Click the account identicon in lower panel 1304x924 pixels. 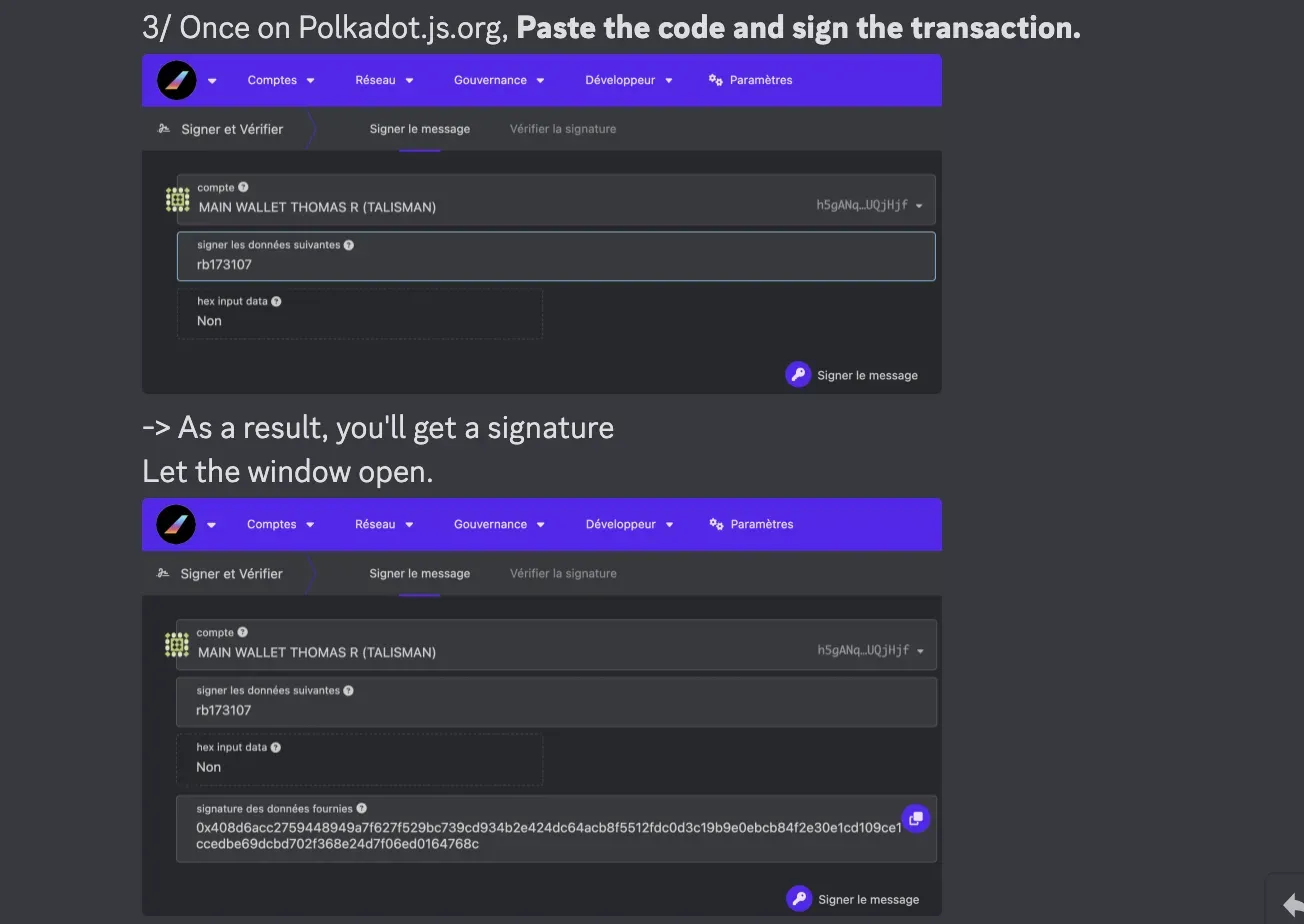177,645
